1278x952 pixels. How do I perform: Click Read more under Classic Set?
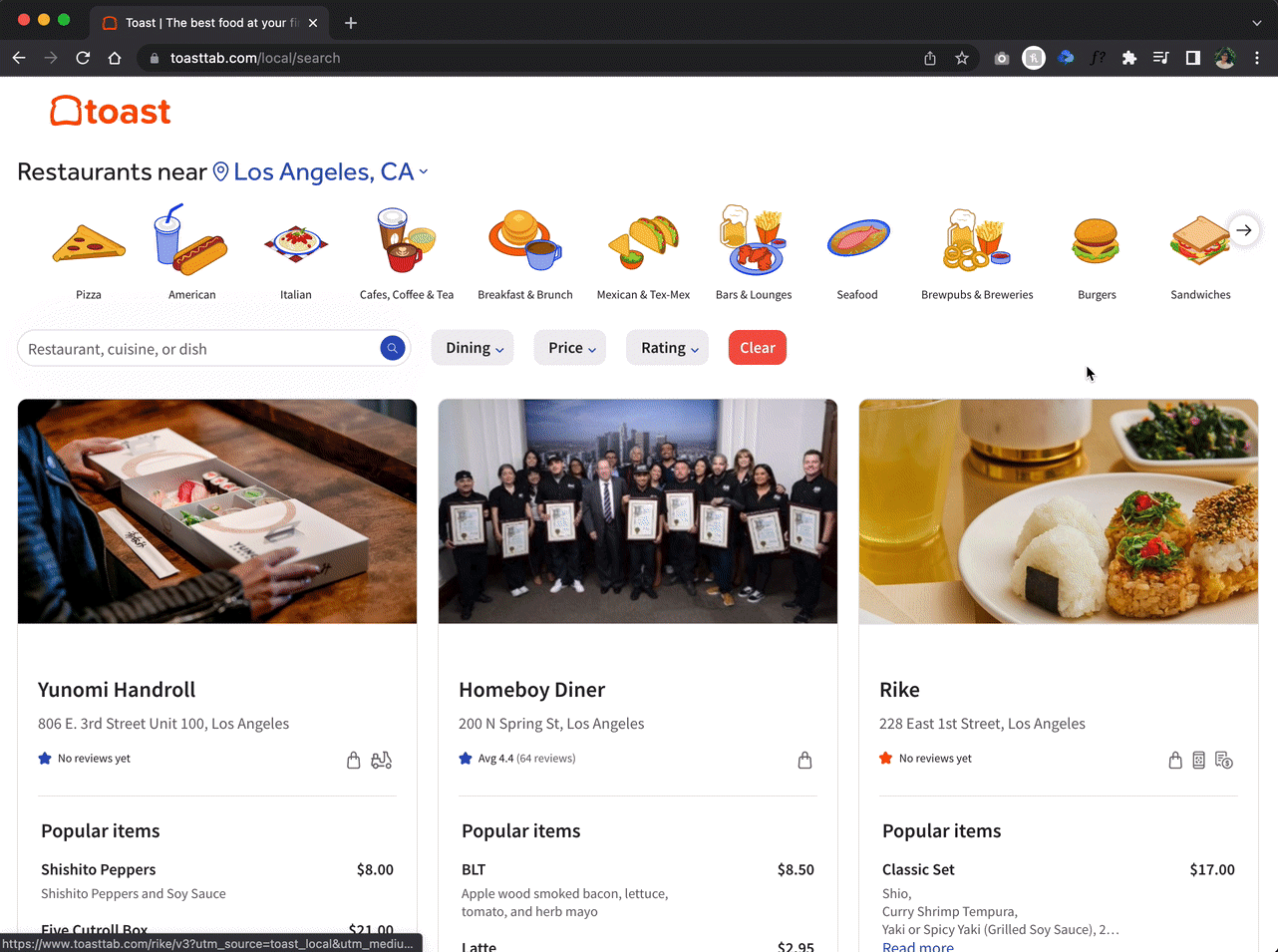pyautogui.click(x=917, y=945)
